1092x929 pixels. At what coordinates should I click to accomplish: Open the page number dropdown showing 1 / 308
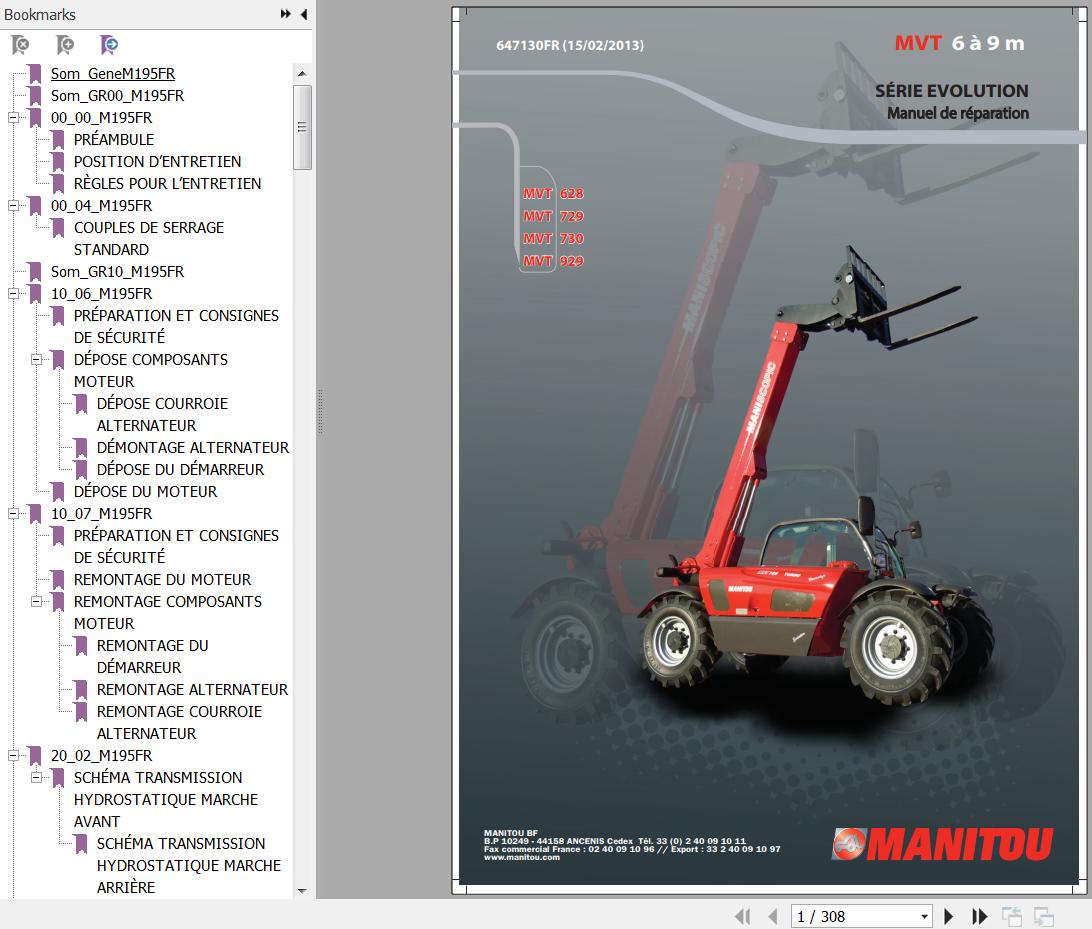[924, 916]
